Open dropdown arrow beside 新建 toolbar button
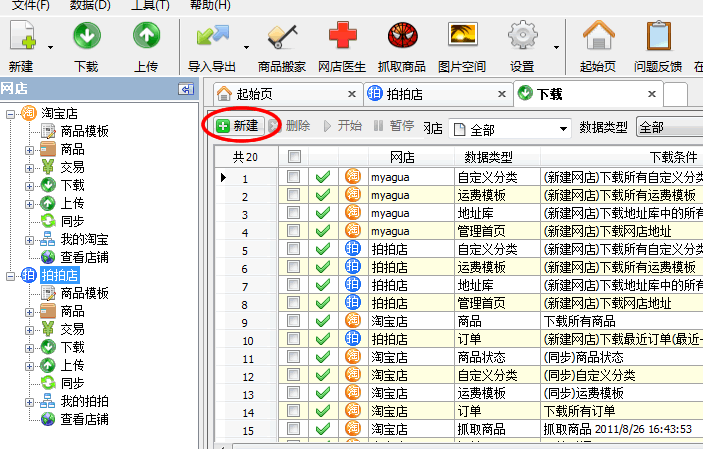703x449 pixels. coord(50,47)
